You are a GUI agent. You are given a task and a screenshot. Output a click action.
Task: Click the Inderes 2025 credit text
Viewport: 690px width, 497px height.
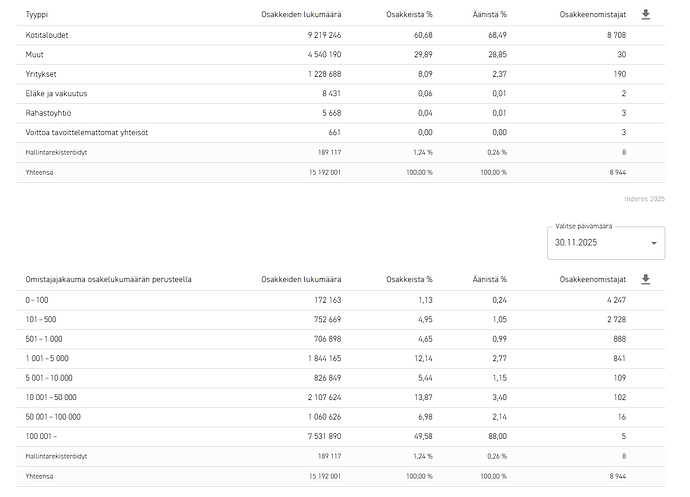coord(643,199)
